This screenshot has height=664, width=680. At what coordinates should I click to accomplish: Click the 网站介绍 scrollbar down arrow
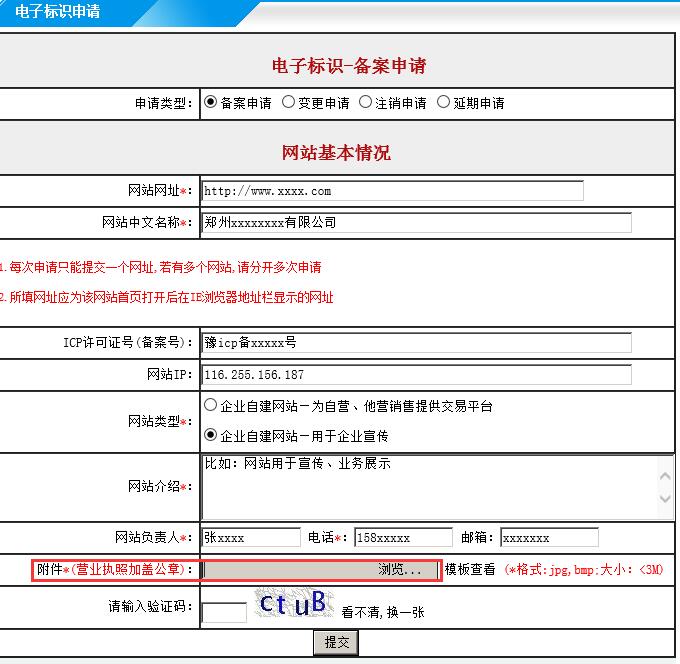tap(665, 498)
